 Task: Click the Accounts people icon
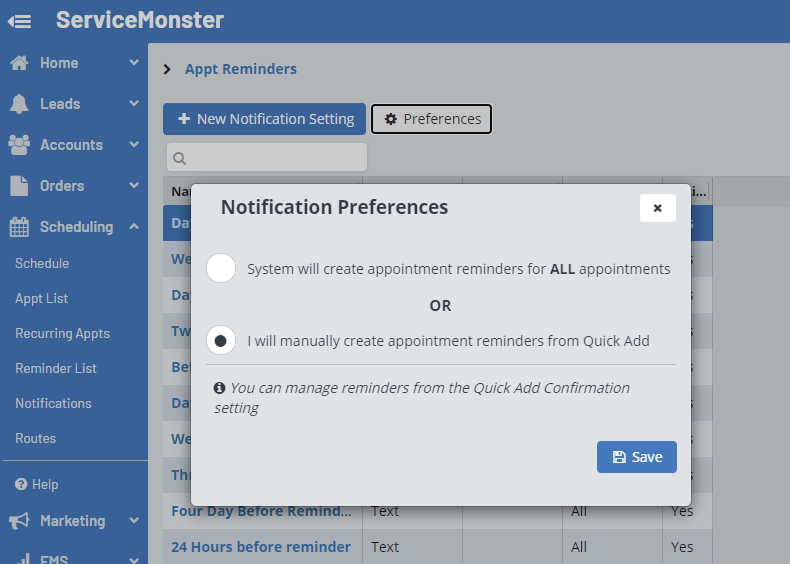click(x=19, y=145)
